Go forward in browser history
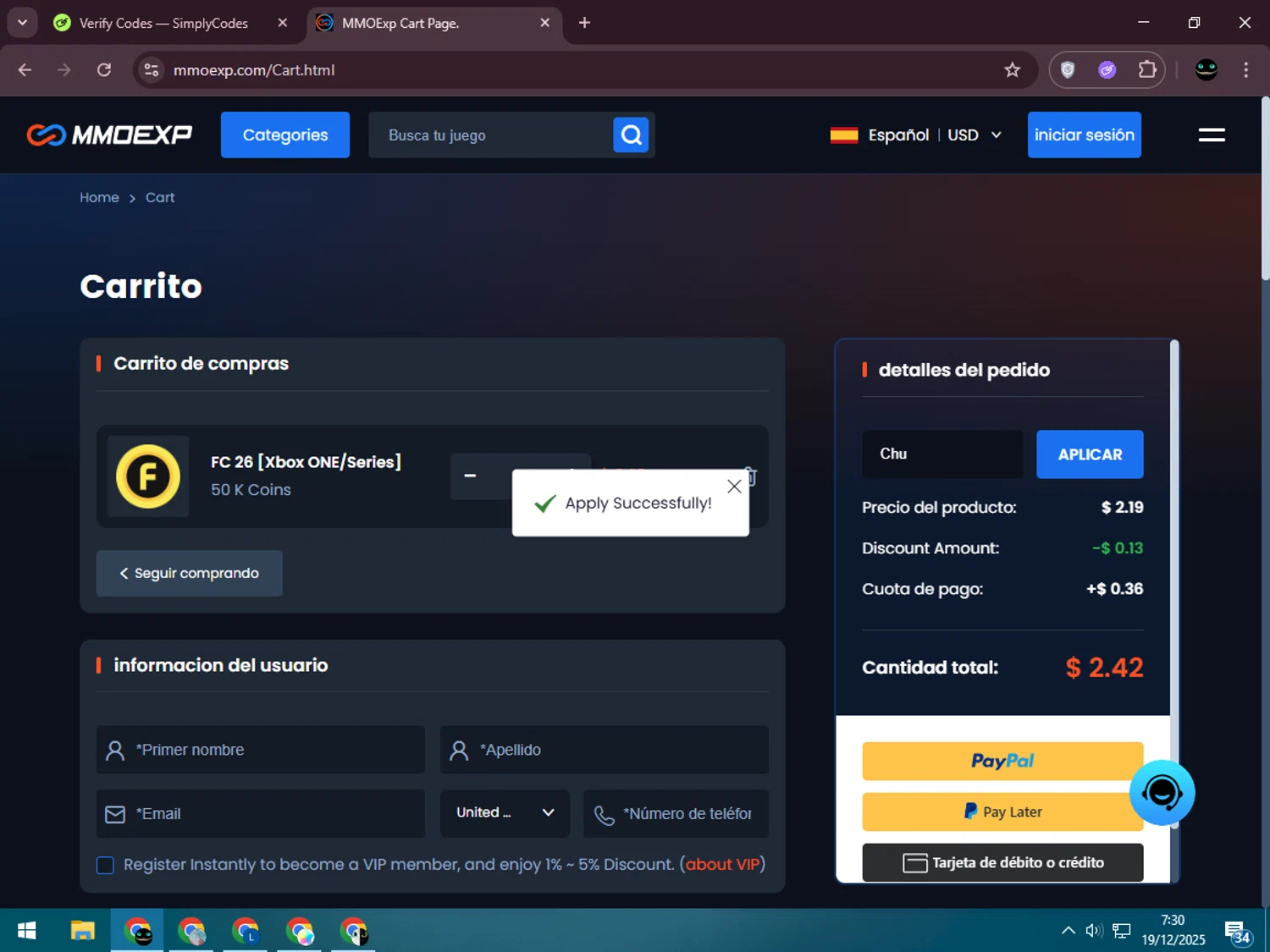Screen dimensions: 1270x952 64,70
